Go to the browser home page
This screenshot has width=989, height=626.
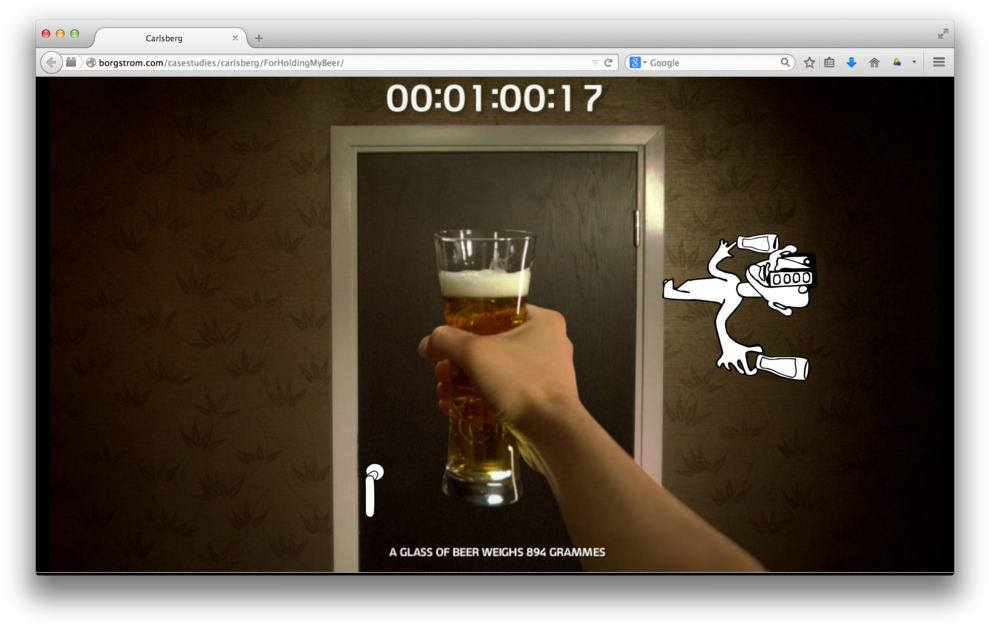pos(874,62)
